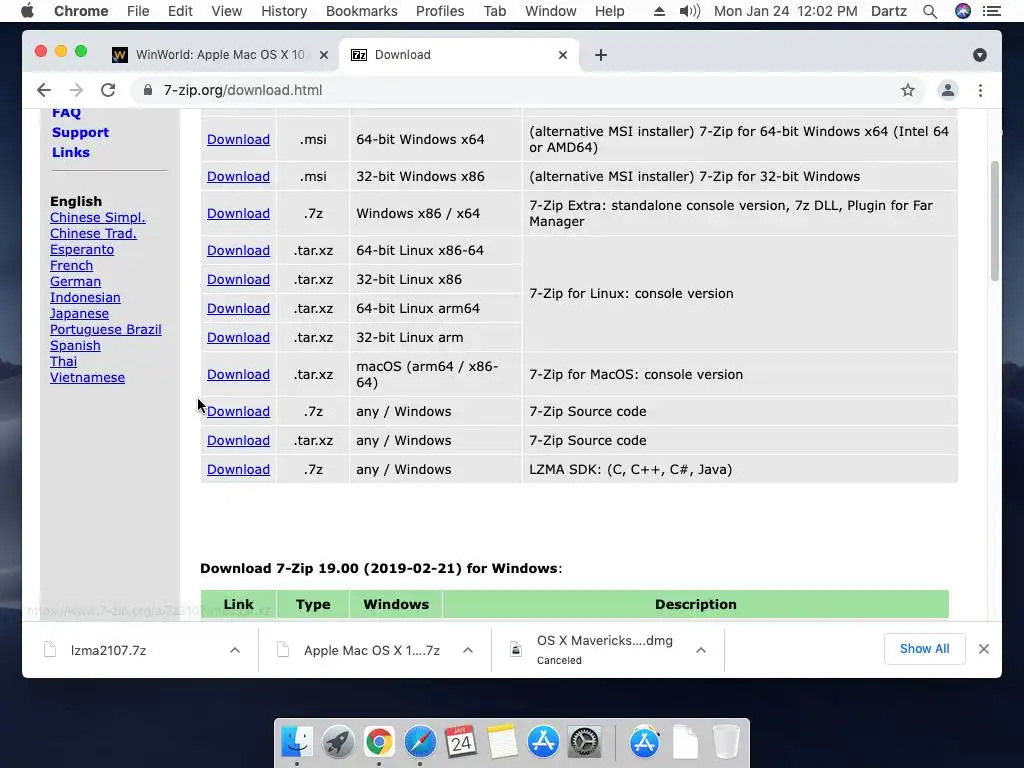Open Spotlight search in the menu bar
1024x768 pixels.
pyautogui.click(x=930, y=11)
